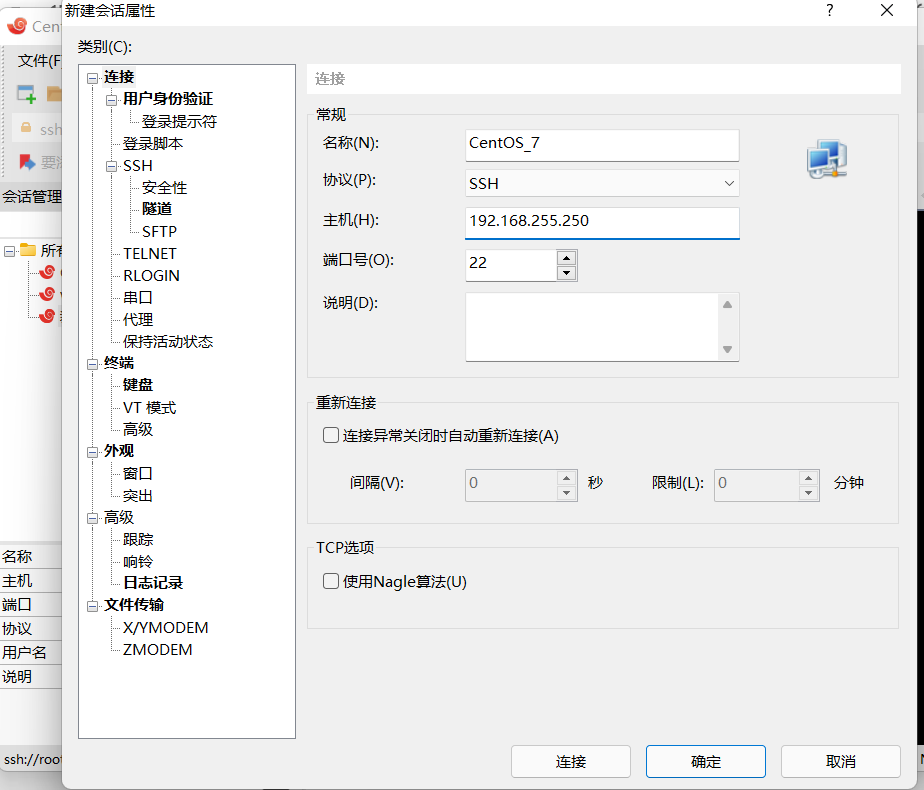The height and width of the screenshot is (790, 924).
Task: Select 安全性 under SSH
Action: [164, 187]
